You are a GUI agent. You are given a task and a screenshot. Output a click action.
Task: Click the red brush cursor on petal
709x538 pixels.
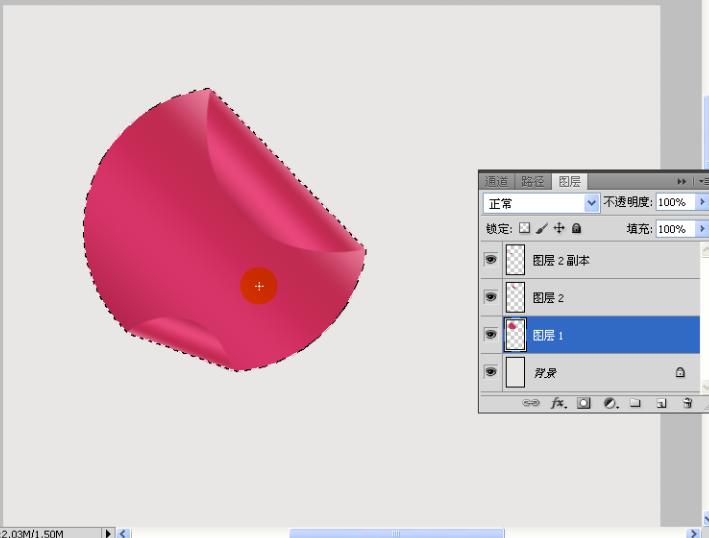click(259, 286)
